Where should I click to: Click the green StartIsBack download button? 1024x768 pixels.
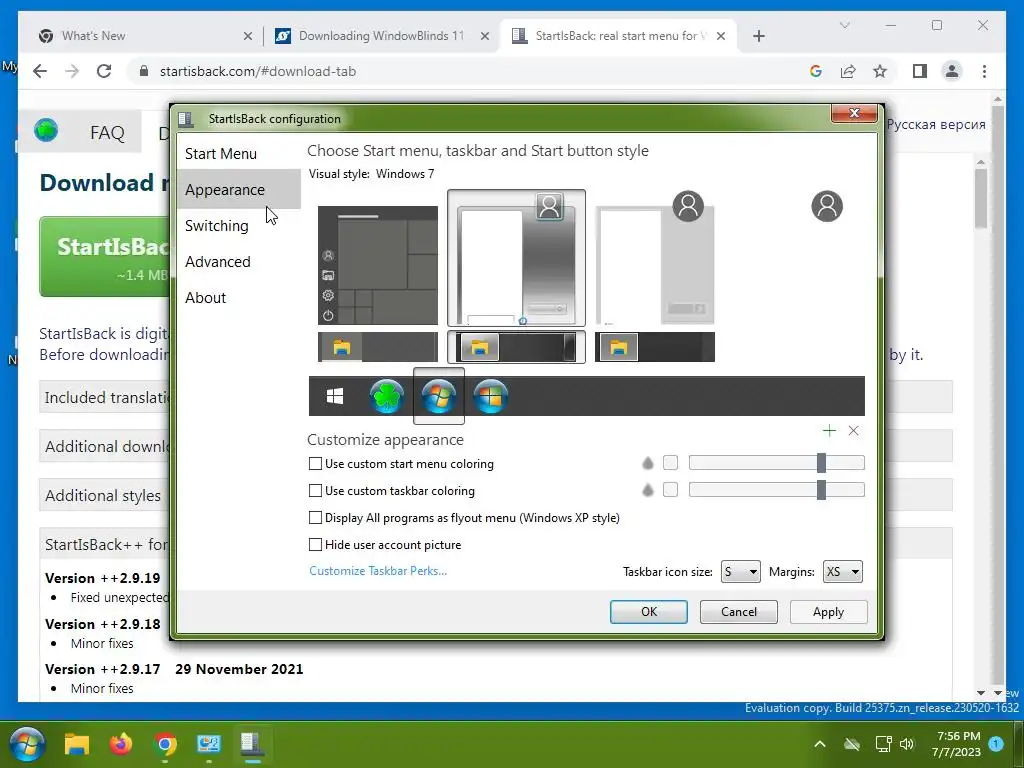click(104, 257)
